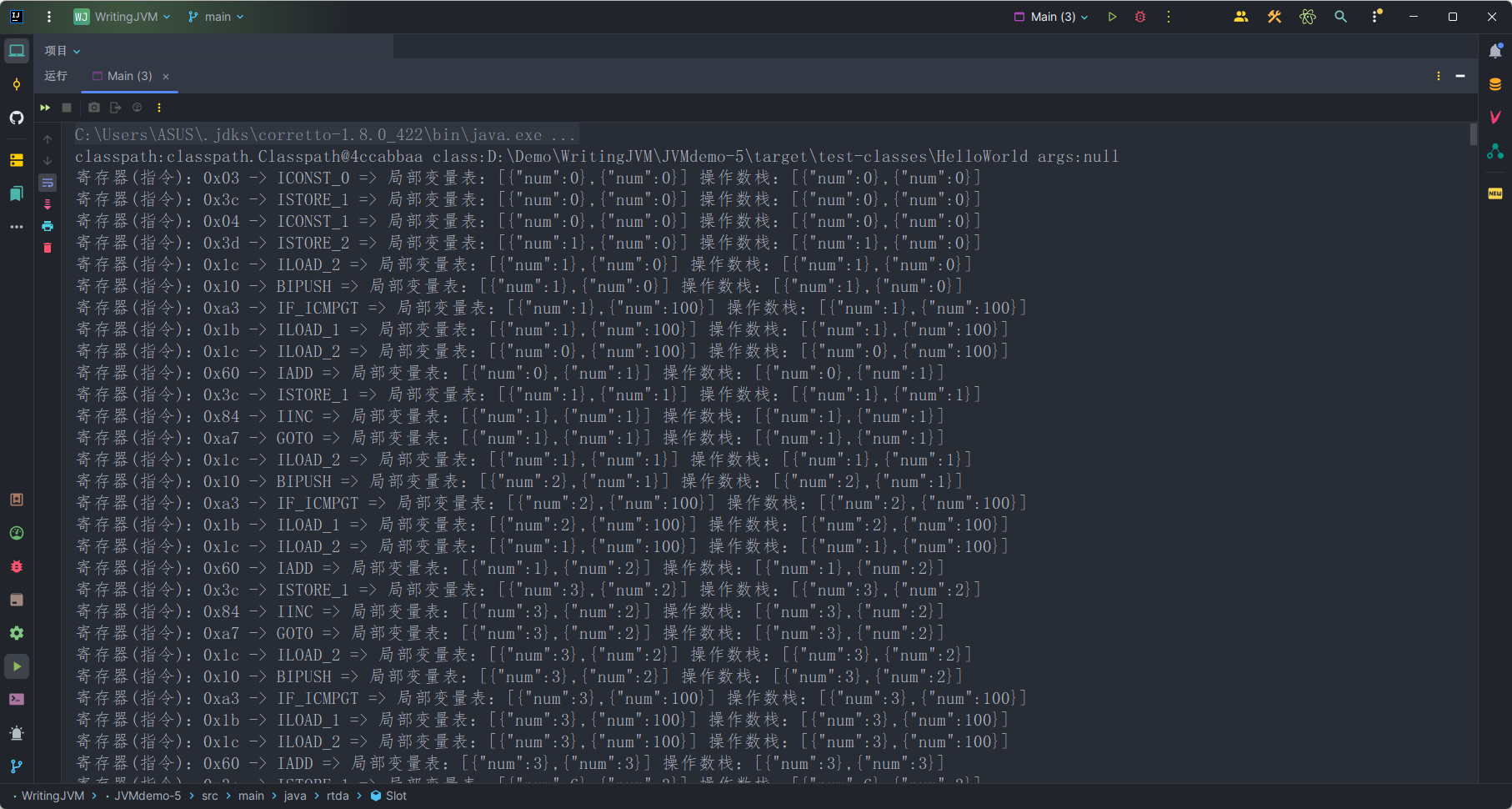Rerun the Main program
1512x809 pixels.
[x=45, y=108]
